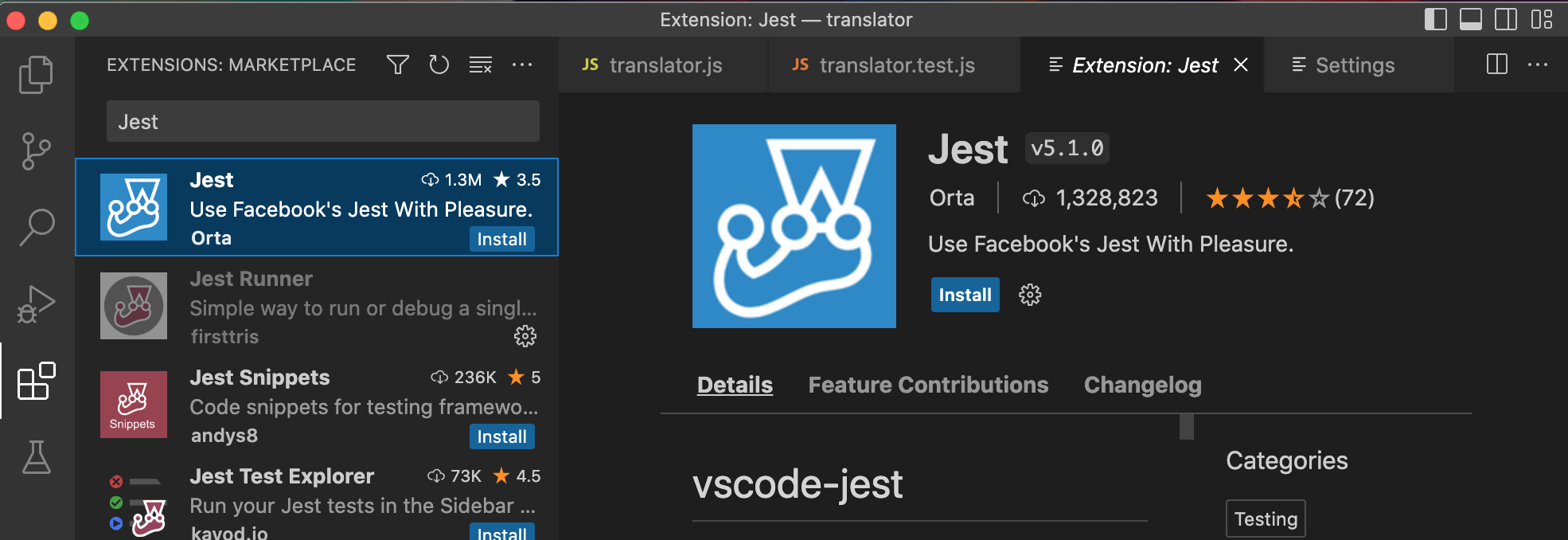Refresh the extensions marketplace list

click(439, 65)
